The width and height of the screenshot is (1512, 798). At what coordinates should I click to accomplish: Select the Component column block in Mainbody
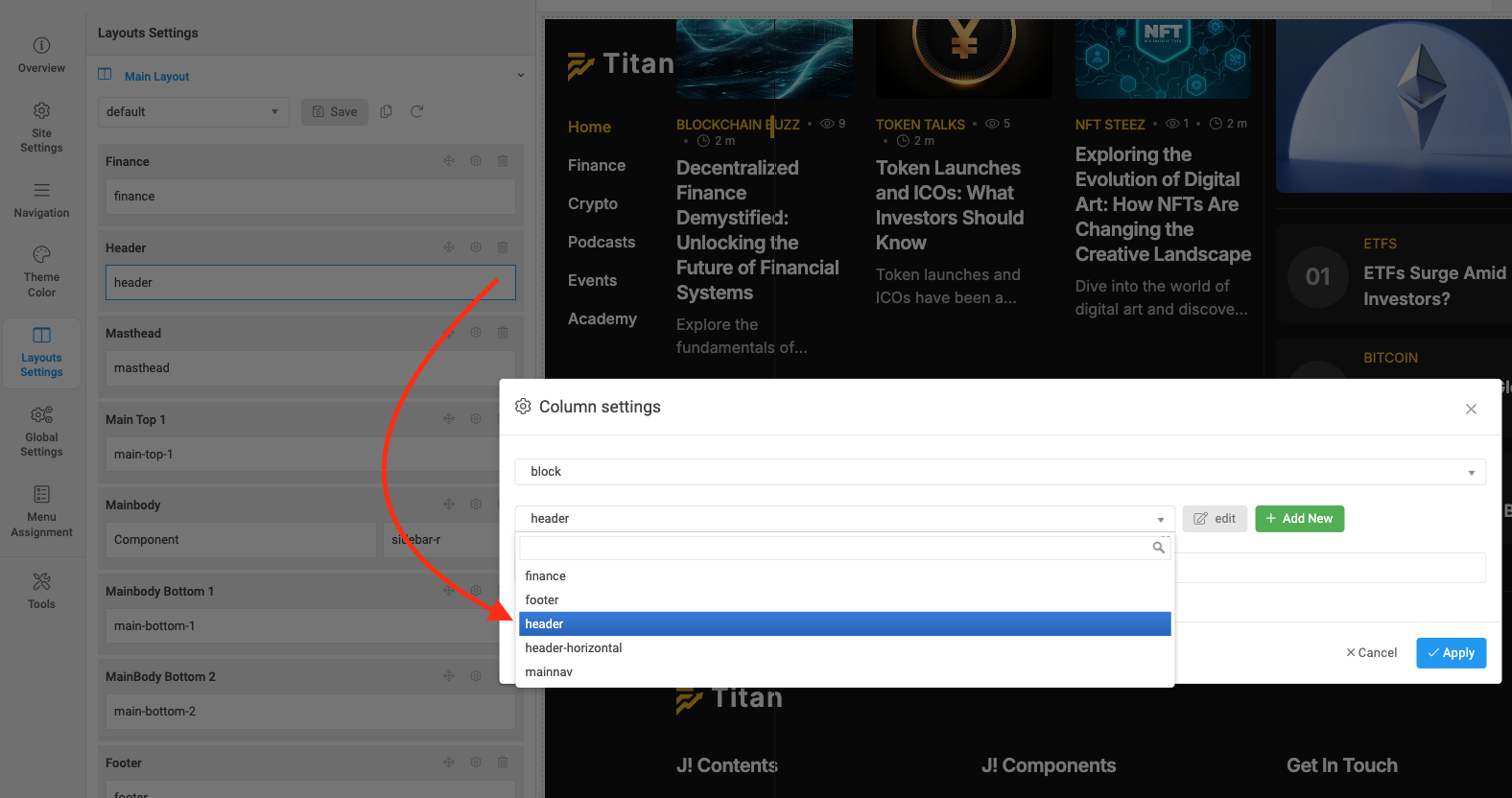(241, 540)
